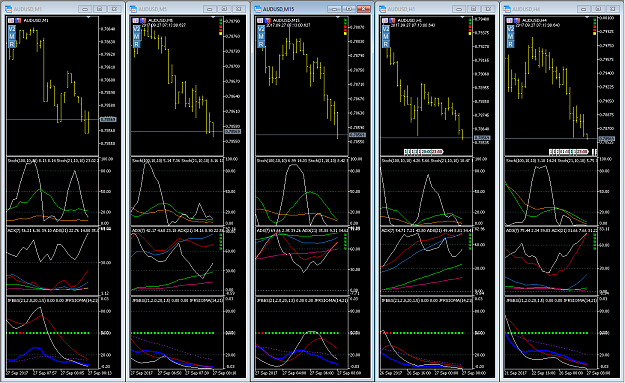
Task: Click the R button in AUDUSD,M5 chart
Action: point(137,44)
